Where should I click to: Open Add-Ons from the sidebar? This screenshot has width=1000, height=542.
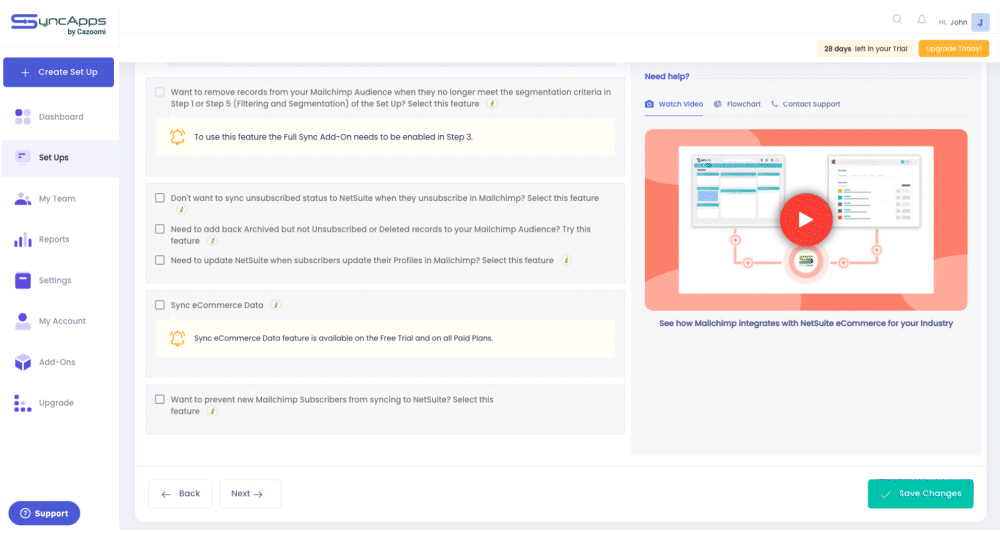click(60, 362)
